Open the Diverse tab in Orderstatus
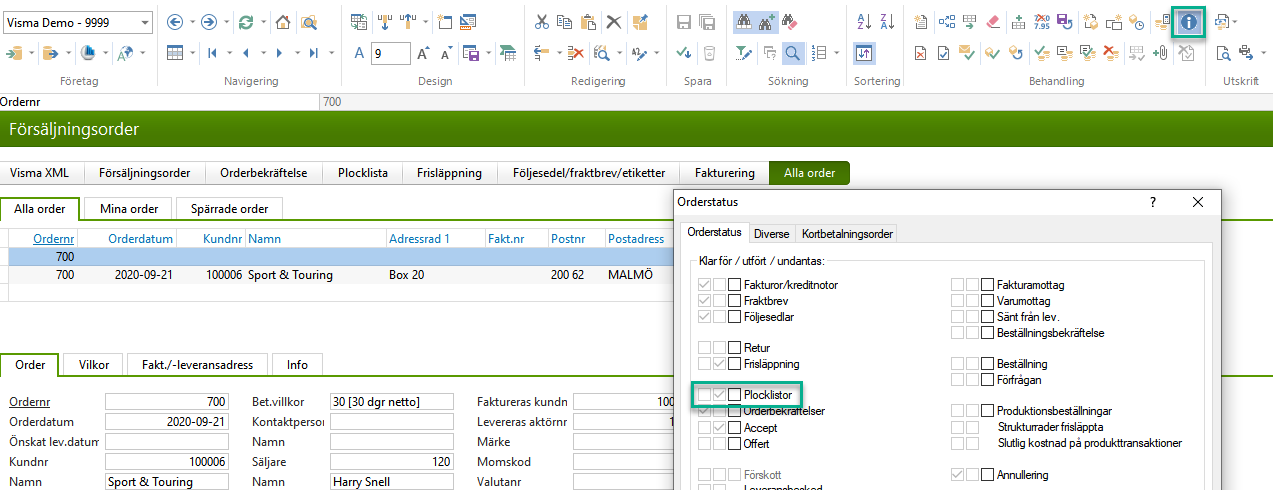The height and width of the screenshot is (490, 1273). pyautogui.click(x=771, y=233)
